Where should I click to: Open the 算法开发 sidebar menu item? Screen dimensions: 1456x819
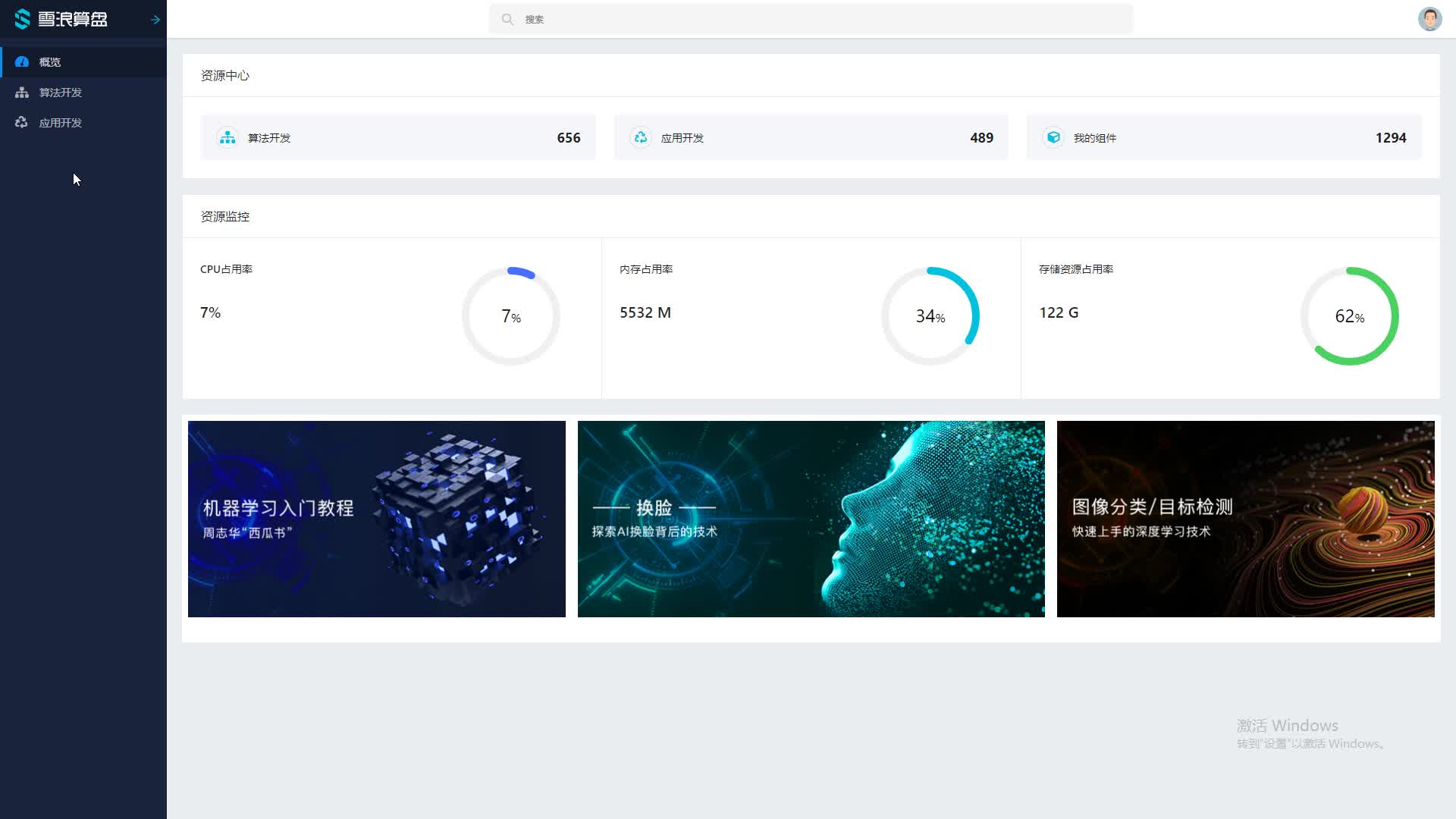click(x=61, y=93)
